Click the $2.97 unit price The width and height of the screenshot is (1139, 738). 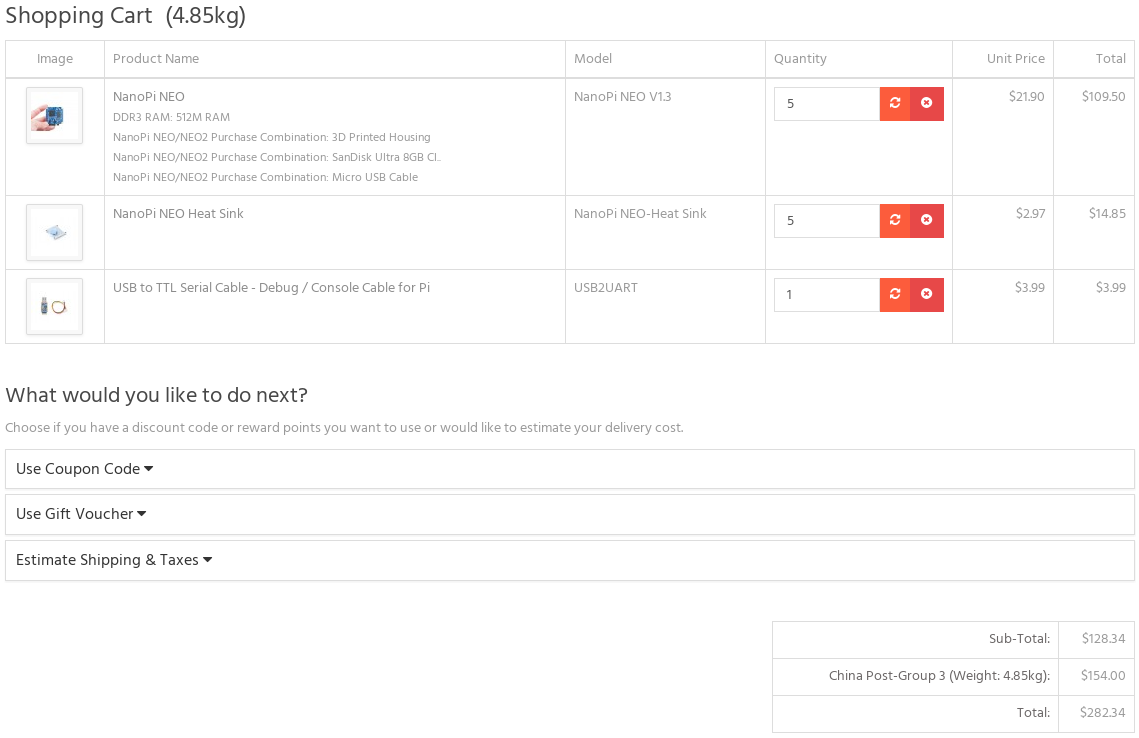[1030, 214]
